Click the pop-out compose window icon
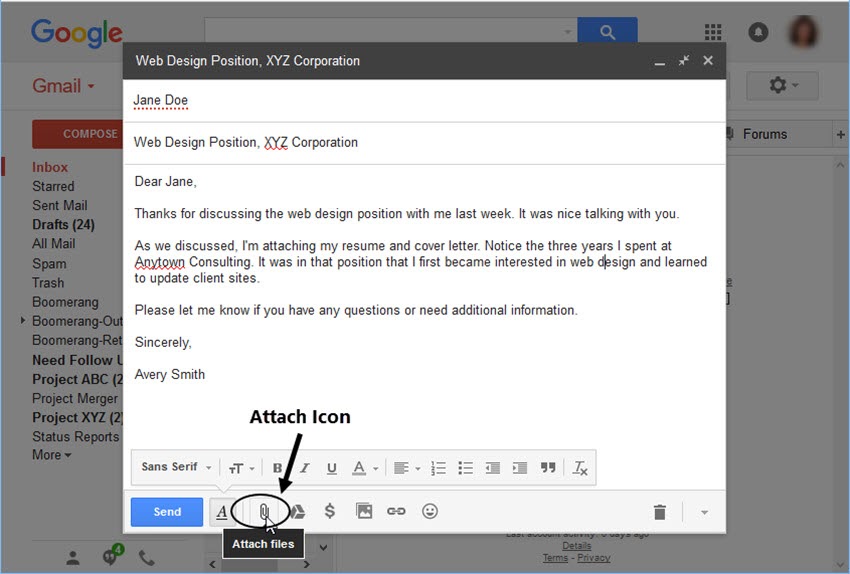Viewport: 850px width, 574px height. pyautogui.click(x=684, y=61)
